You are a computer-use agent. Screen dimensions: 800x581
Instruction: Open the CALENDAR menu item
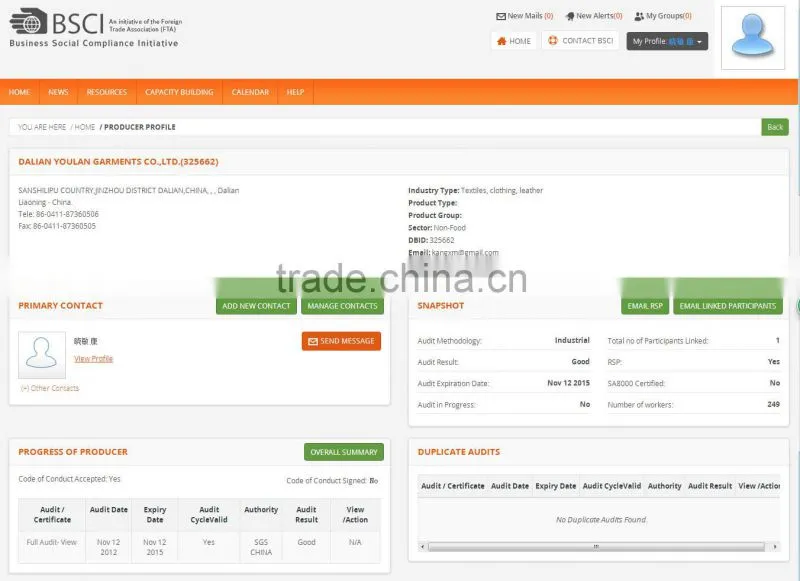(250, 92)
